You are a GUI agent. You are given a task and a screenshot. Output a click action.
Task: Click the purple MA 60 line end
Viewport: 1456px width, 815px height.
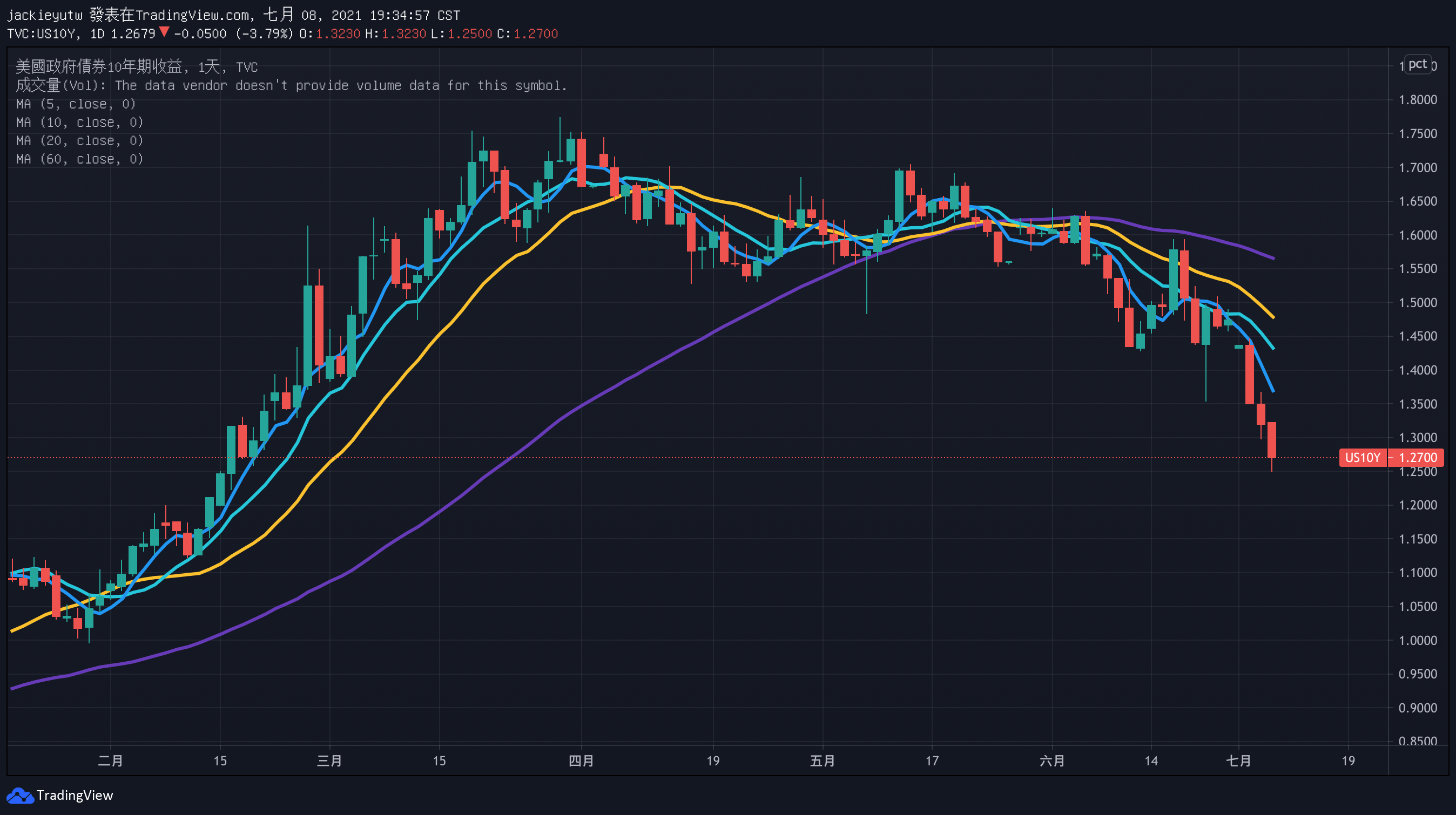pyautogui.click(x=1272, y=257)
